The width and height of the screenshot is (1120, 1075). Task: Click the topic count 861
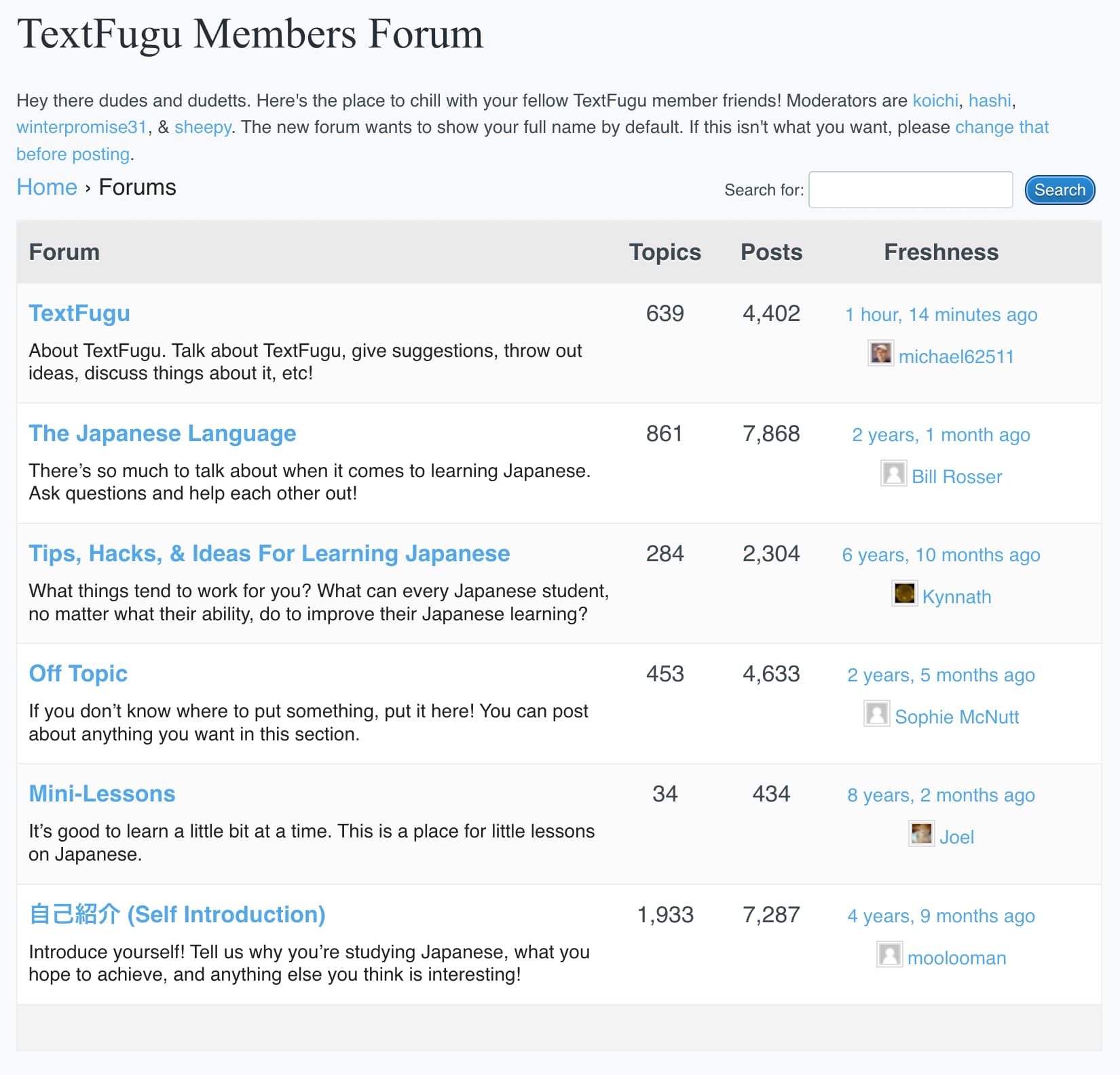tap(665, 434)
